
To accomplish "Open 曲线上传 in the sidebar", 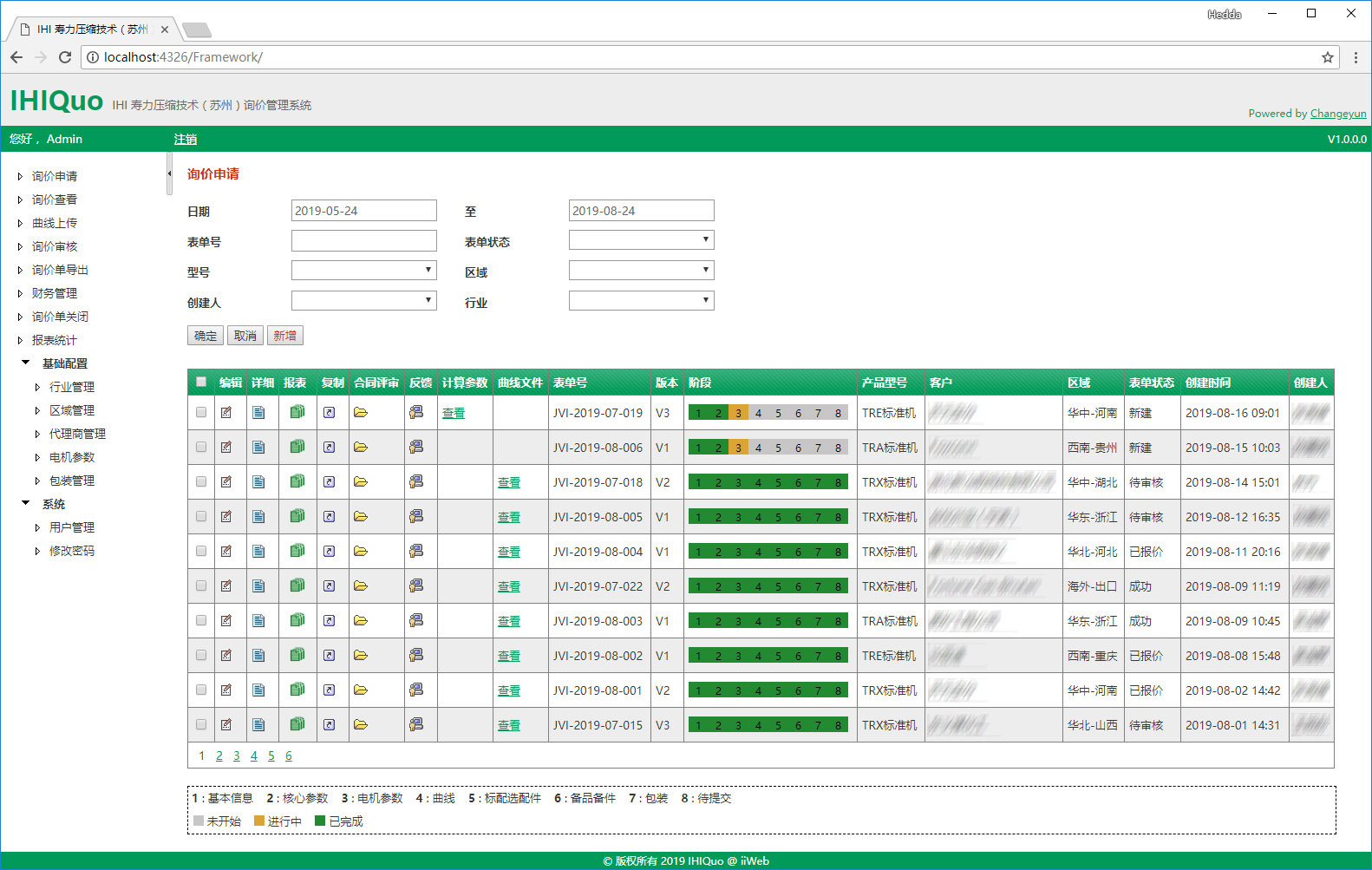I will click(55, 223).
